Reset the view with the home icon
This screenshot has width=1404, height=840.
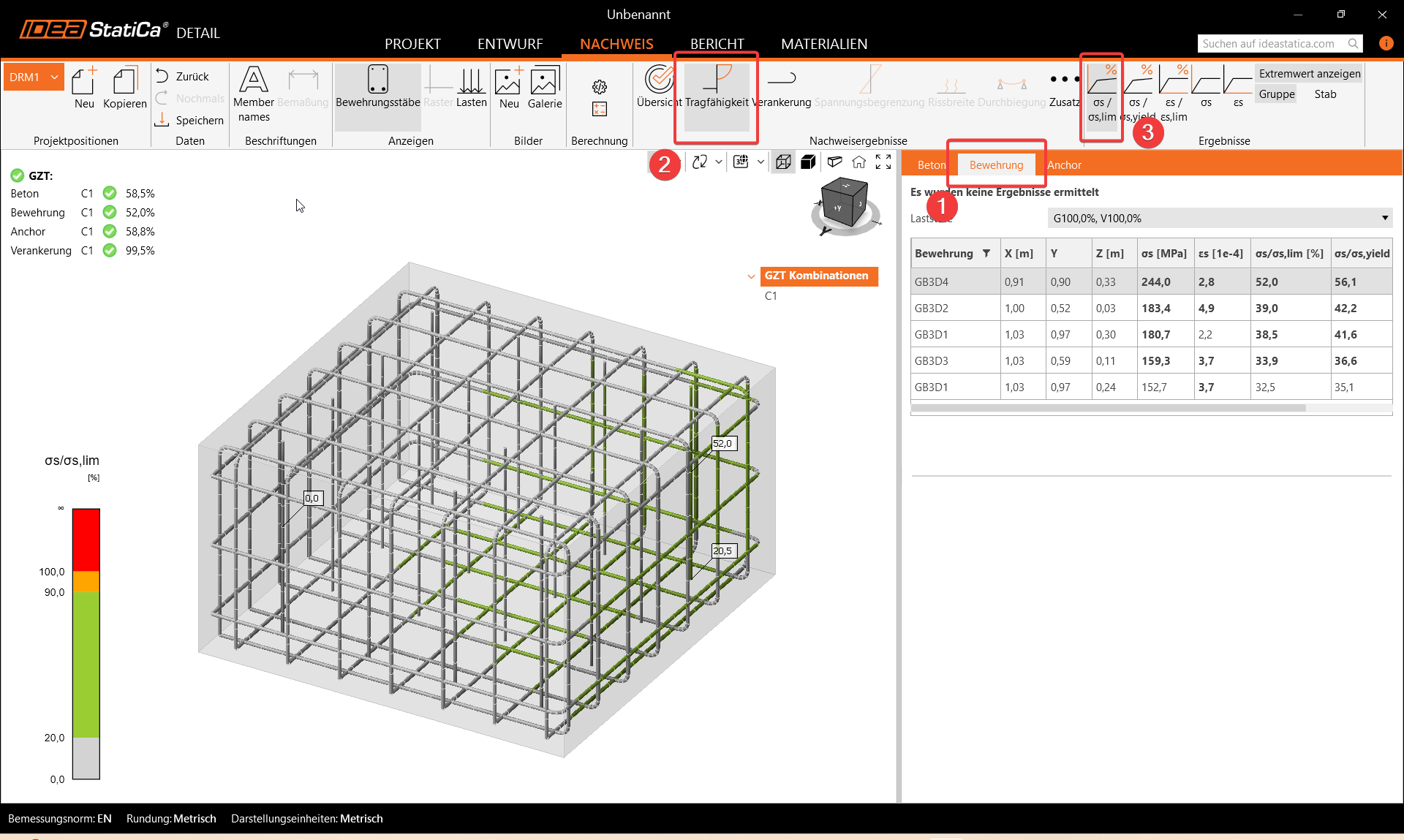(858, 162)
